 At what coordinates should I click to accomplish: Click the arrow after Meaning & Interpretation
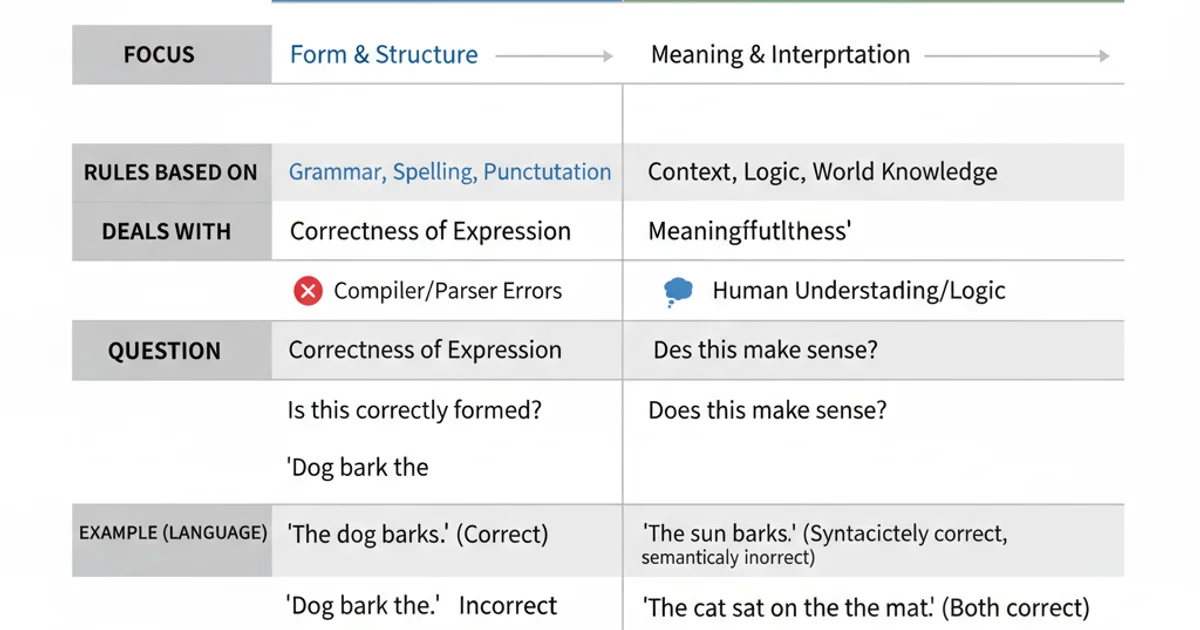1016,57
